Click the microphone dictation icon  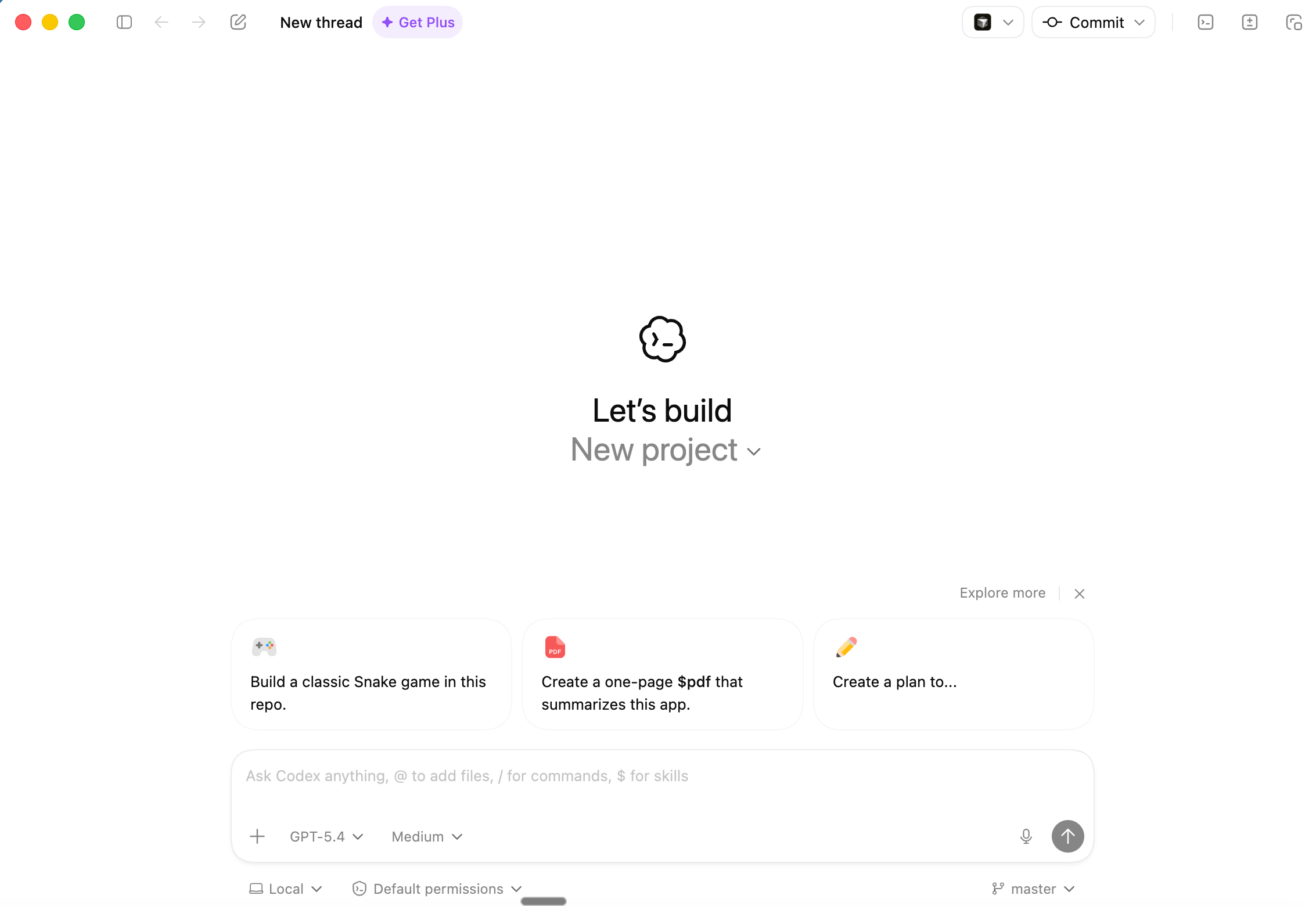pos(1026,836)
